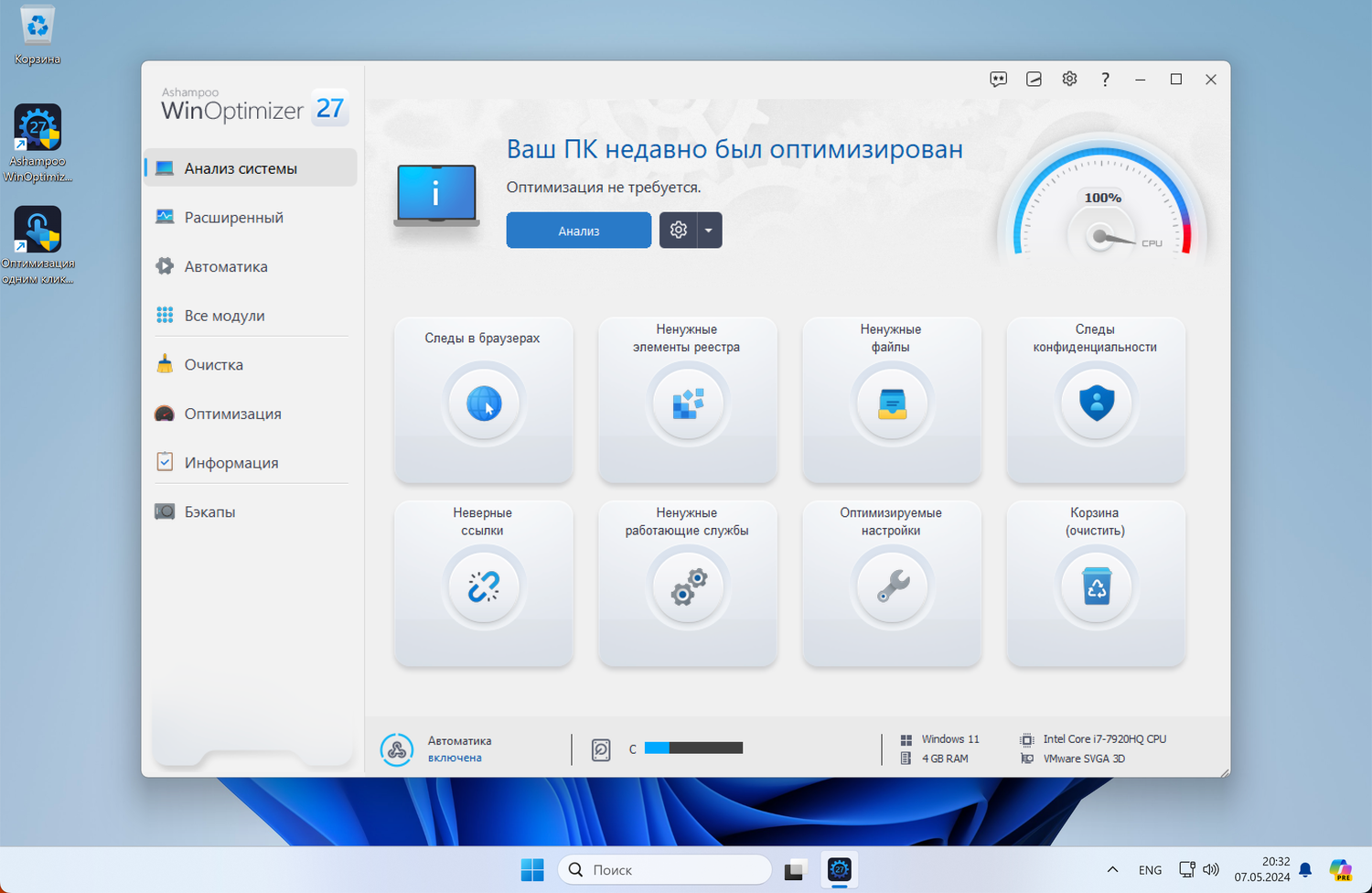Select Анализ системы in the sidebar
This screenshot has width=1372, height=893.
coord(251,168)
